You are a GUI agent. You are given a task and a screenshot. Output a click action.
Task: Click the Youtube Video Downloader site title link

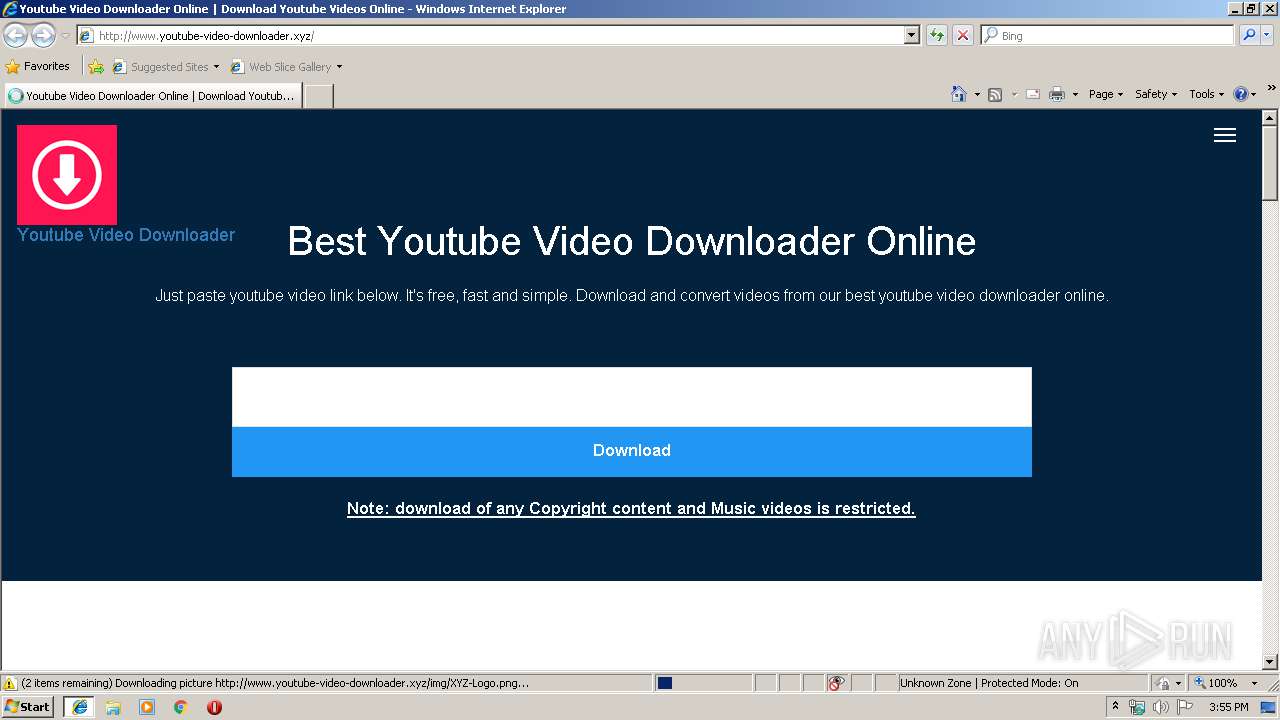click(x=126, y=235)
